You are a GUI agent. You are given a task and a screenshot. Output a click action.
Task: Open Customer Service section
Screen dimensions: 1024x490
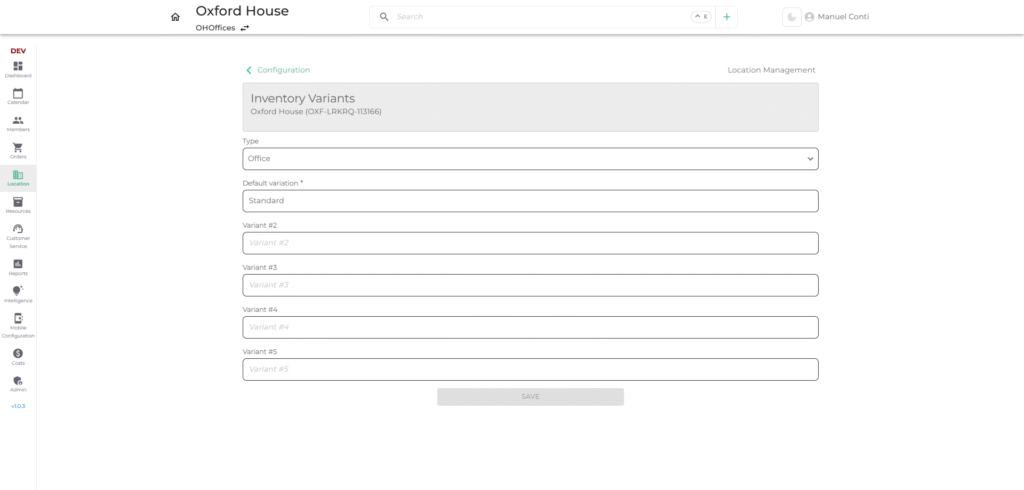tap(18, 233)
